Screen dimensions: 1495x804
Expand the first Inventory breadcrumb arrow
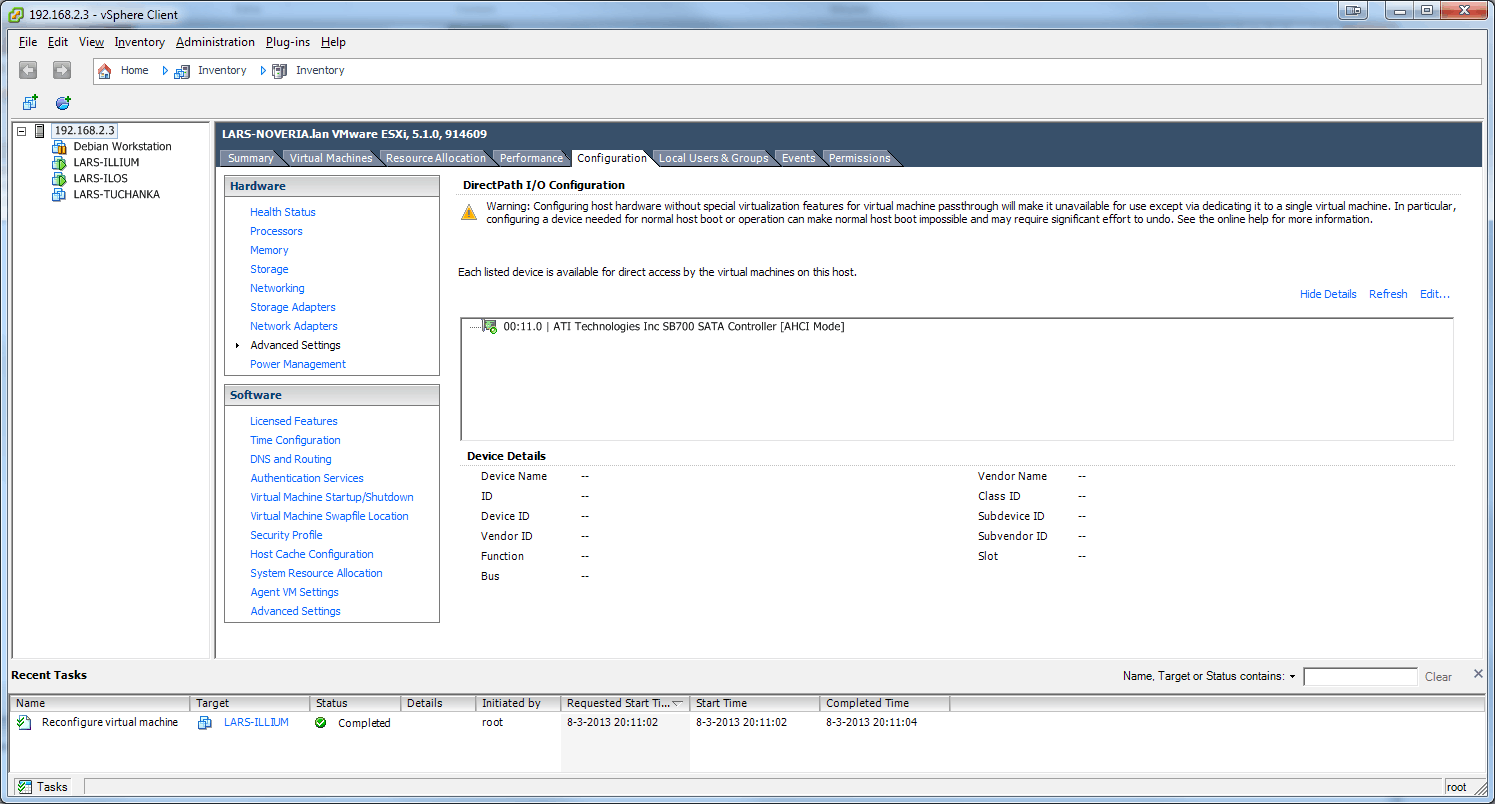165,71
